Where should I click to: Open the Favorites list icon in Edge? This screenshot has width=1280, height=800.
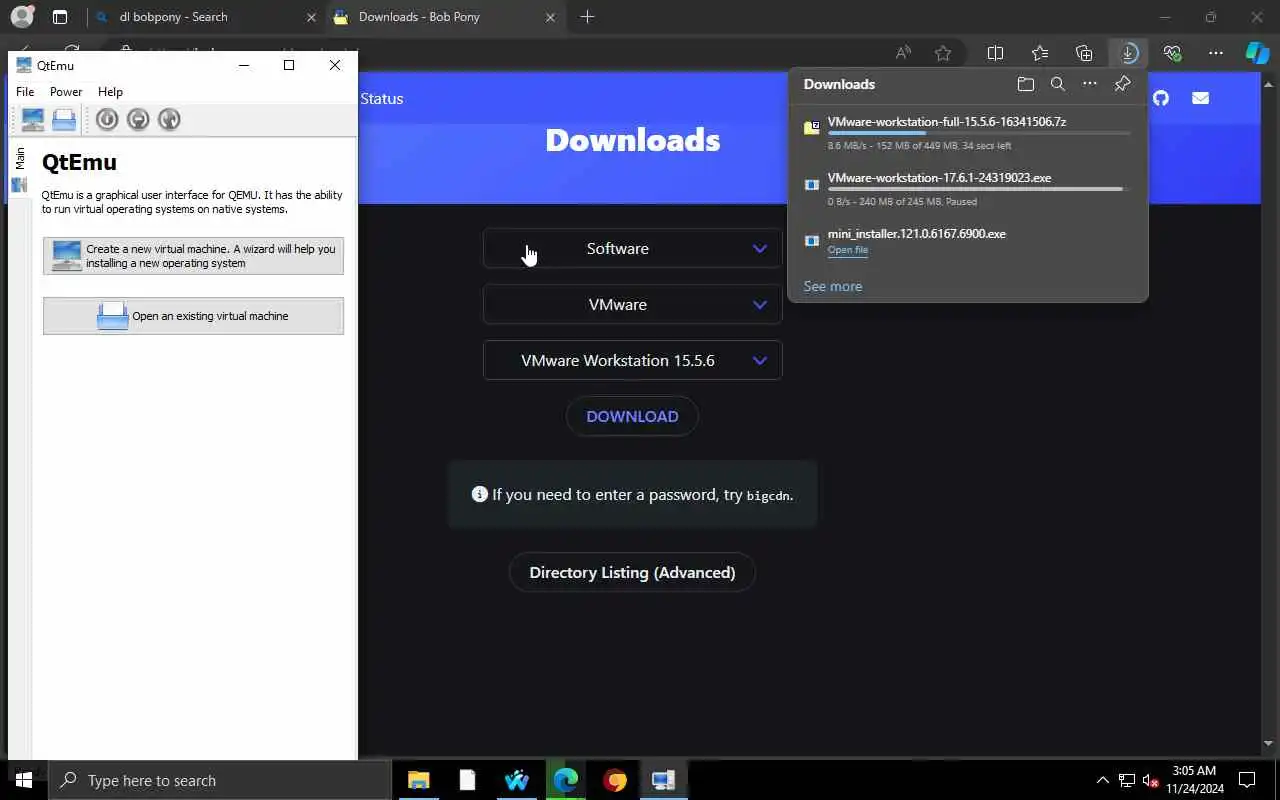(x=1040, y=53)
